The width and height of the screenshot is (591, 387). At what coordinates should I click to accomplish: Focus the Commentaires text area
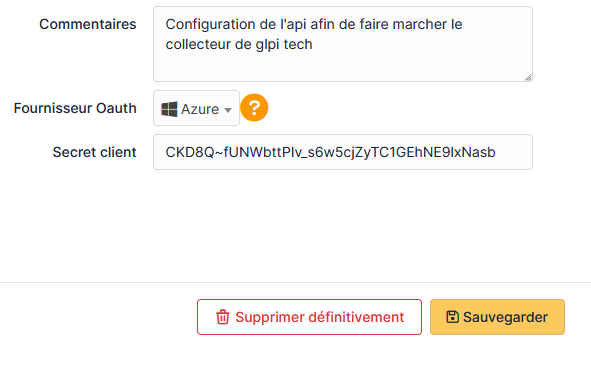point(343,44)
